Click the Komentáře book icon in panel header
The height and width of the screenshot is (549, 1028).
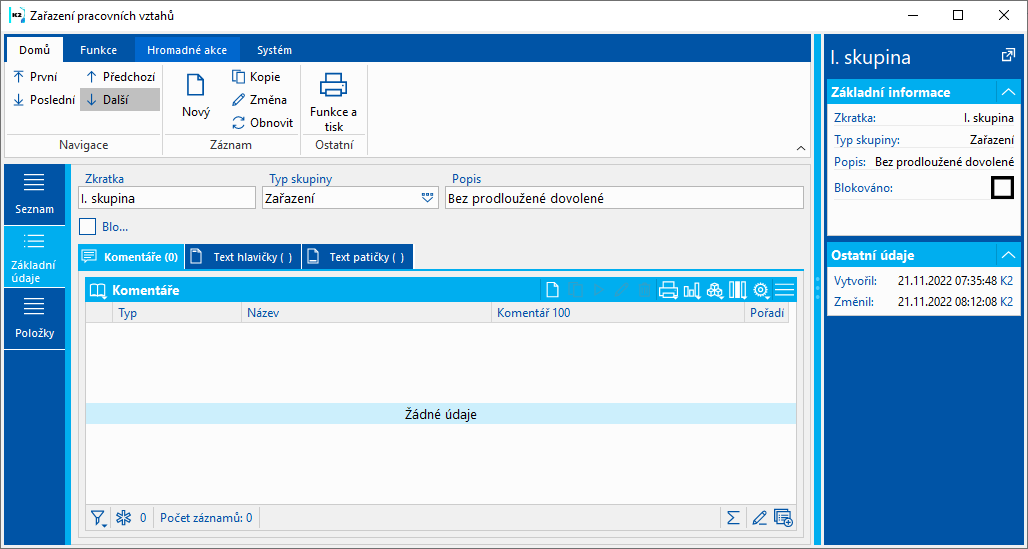[x=98, y=290]
